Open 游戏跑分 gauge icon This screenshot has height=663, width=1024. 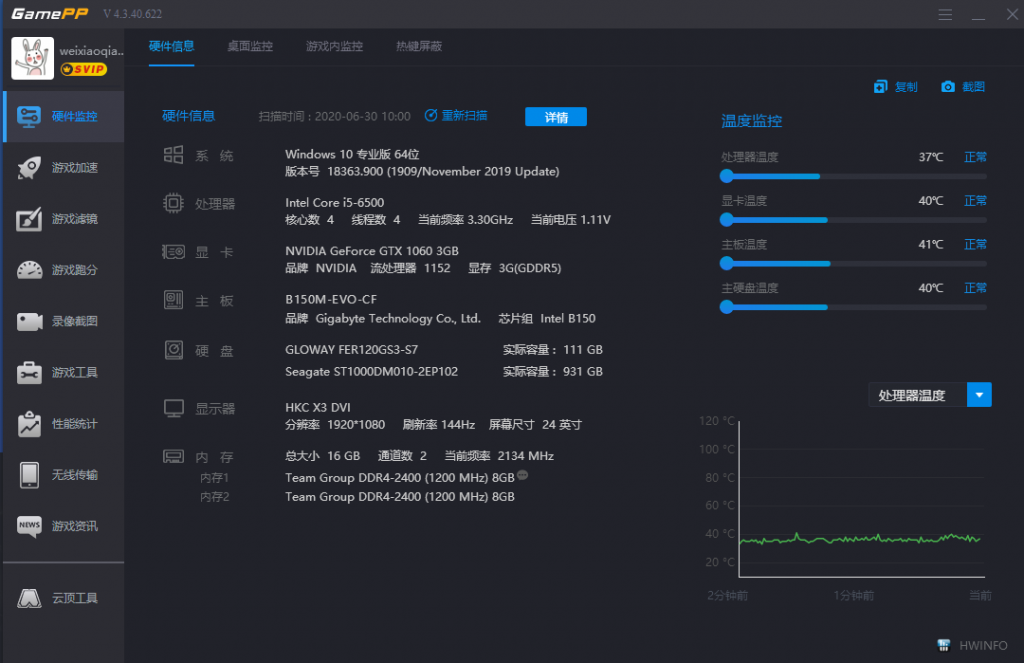click(29, 270)
